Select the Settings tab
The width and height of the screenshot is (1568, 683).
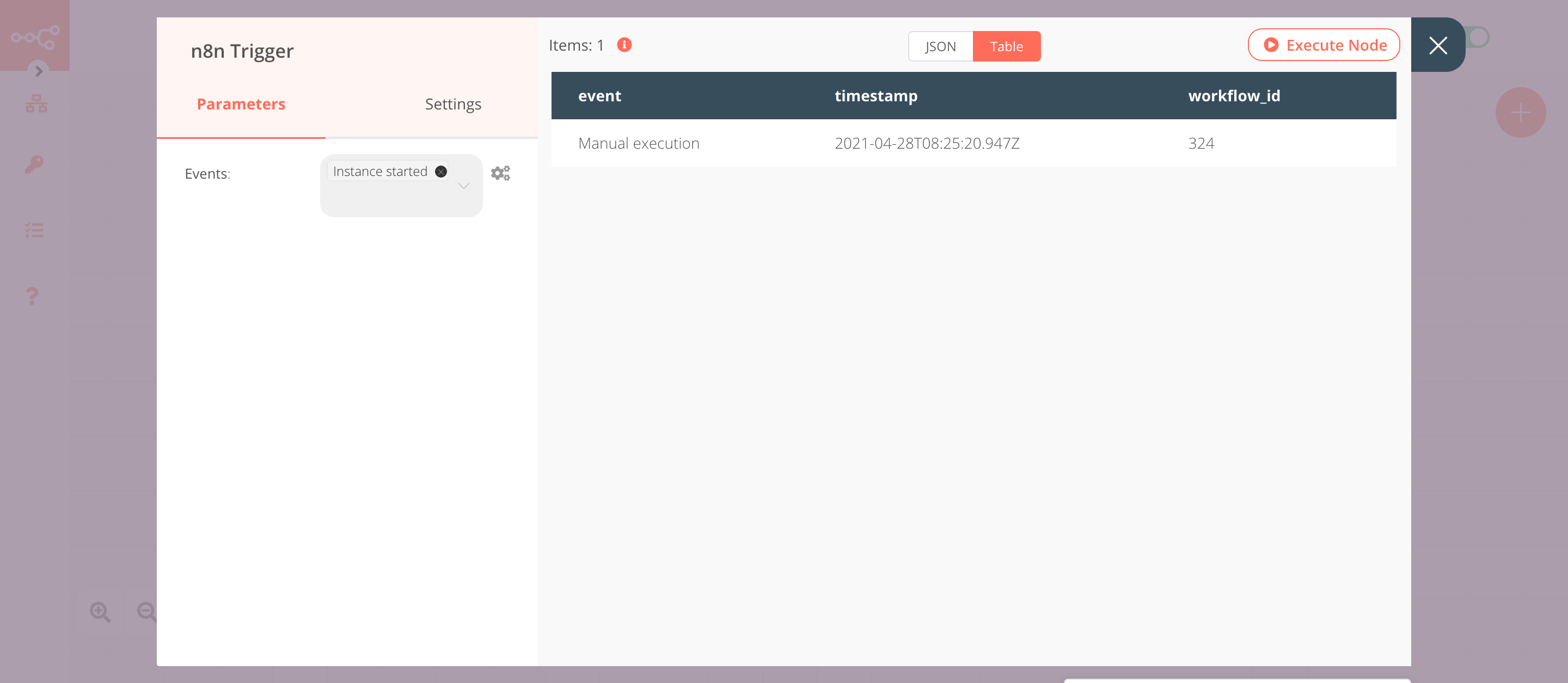tap(452, 103)
